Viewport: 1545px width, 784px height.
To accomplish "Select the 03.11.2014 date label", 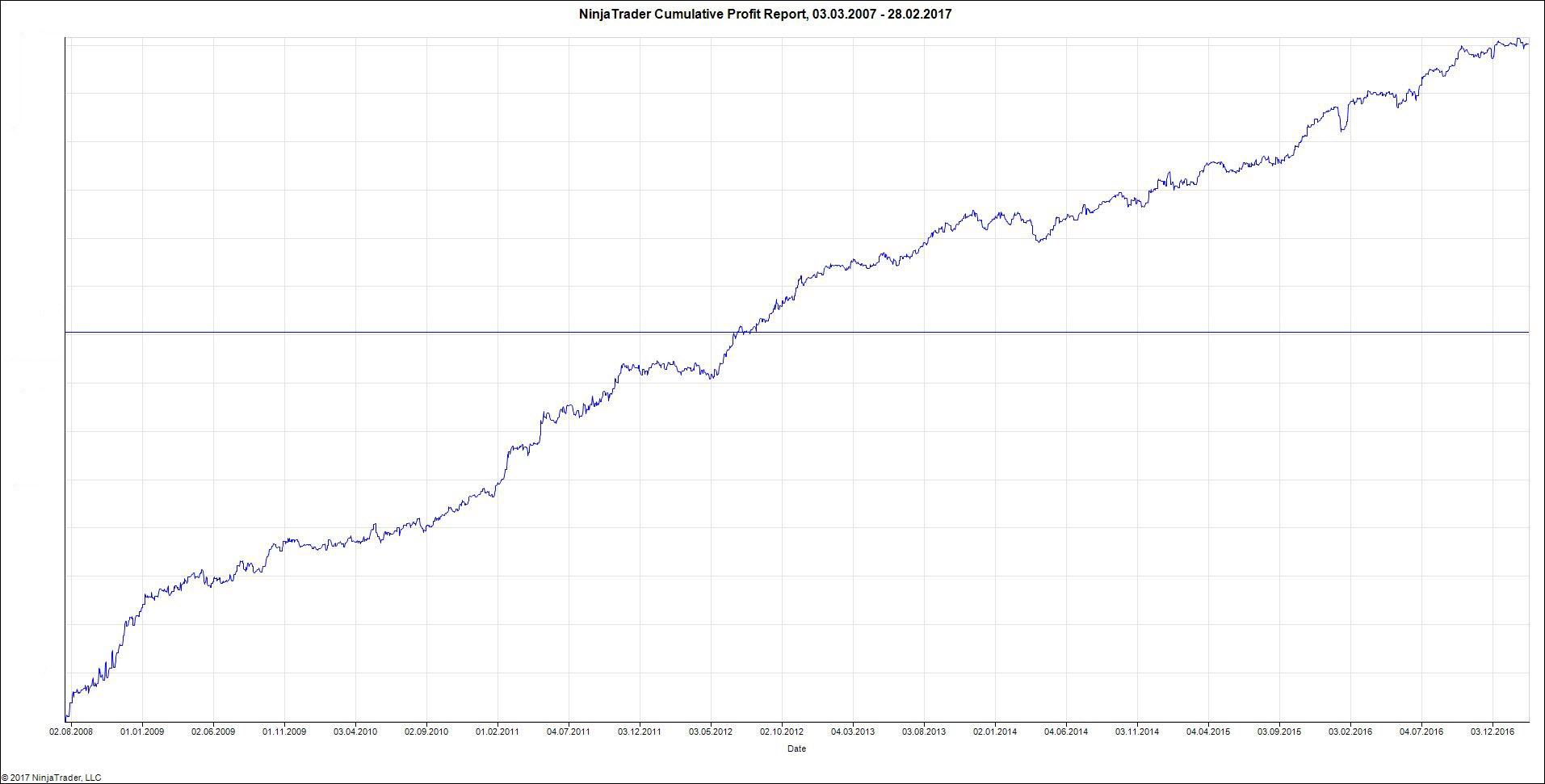I will coord(1137,732).
